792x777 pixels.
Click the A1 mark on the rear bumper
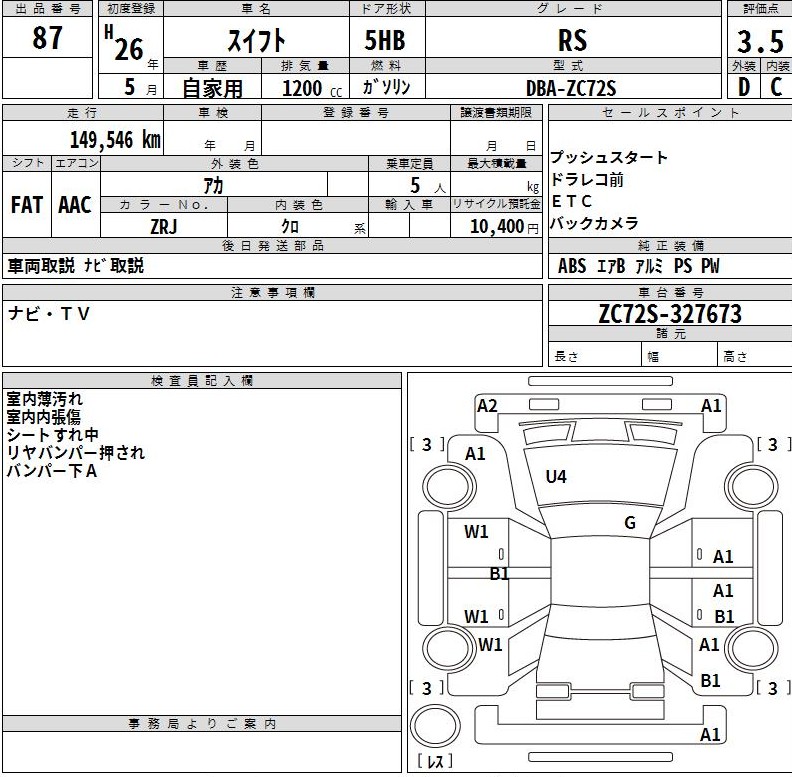click(710, 735)
